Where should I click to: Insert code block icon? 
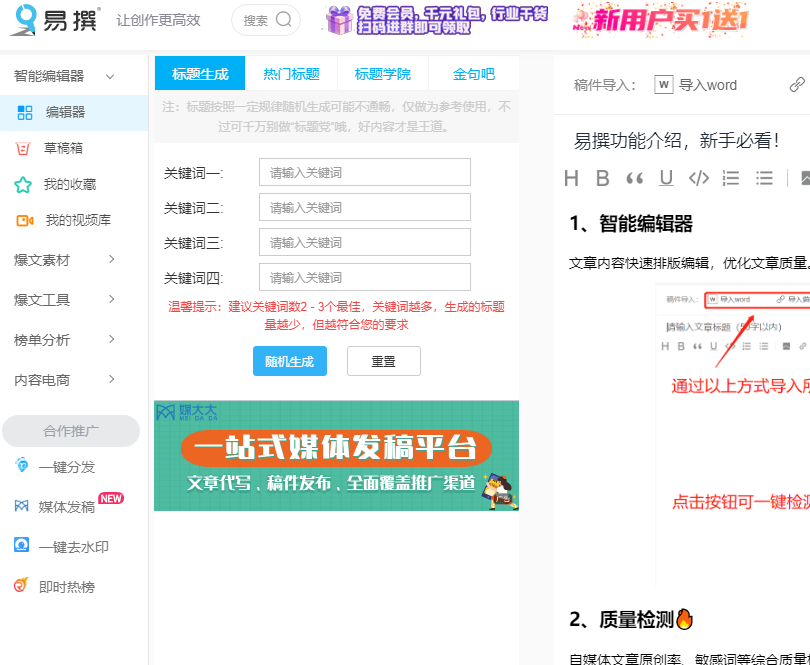click(x=698, y=178)
